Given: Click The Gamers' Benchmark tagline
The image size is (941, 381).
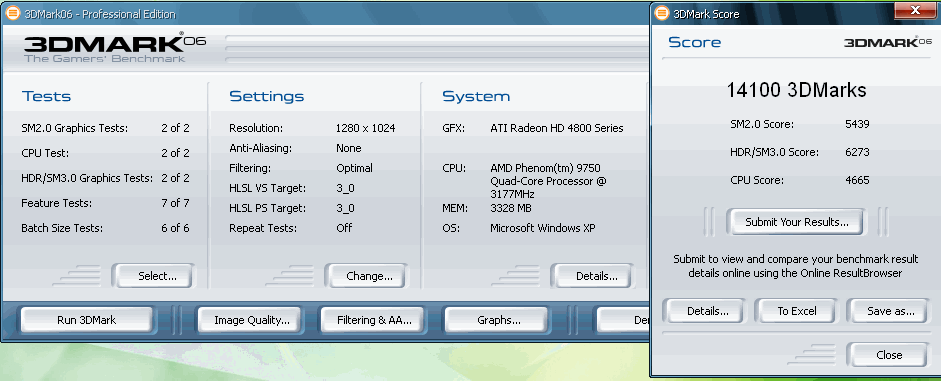Looking at the screenshot, I should 104,59.
